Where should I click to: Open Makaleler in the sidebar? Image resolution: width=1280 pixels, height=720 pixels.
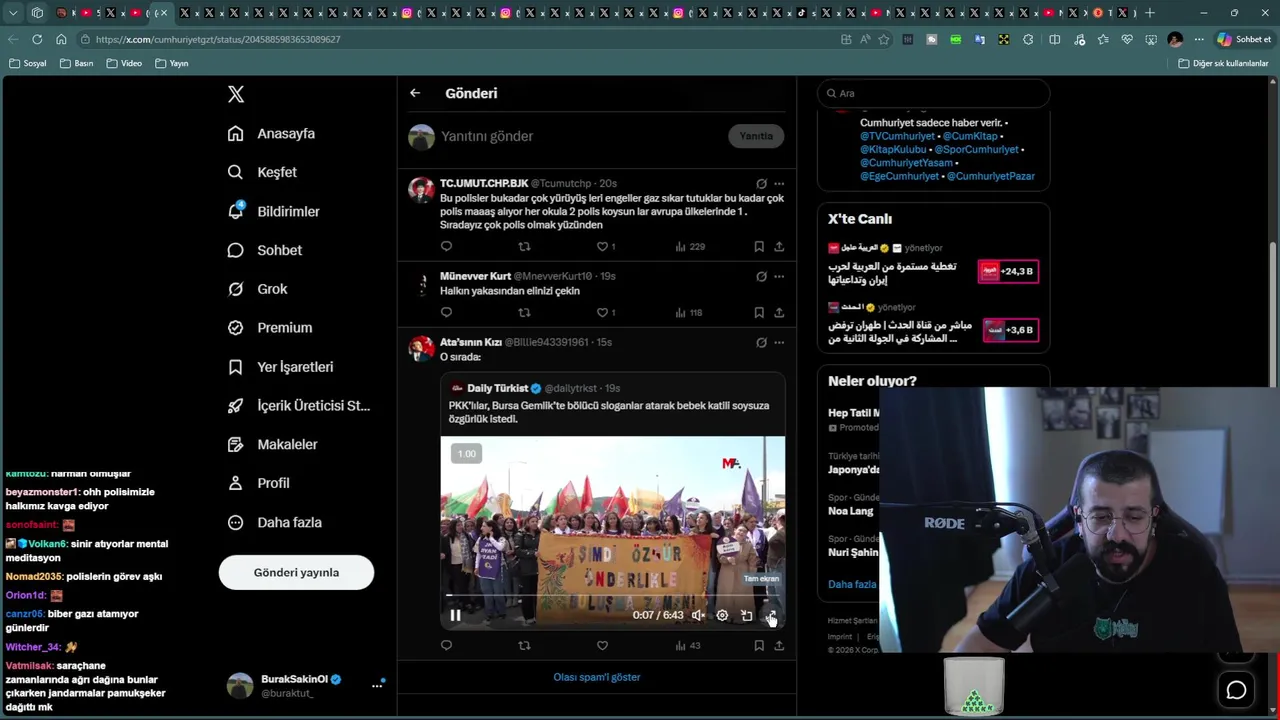(272, 444)
